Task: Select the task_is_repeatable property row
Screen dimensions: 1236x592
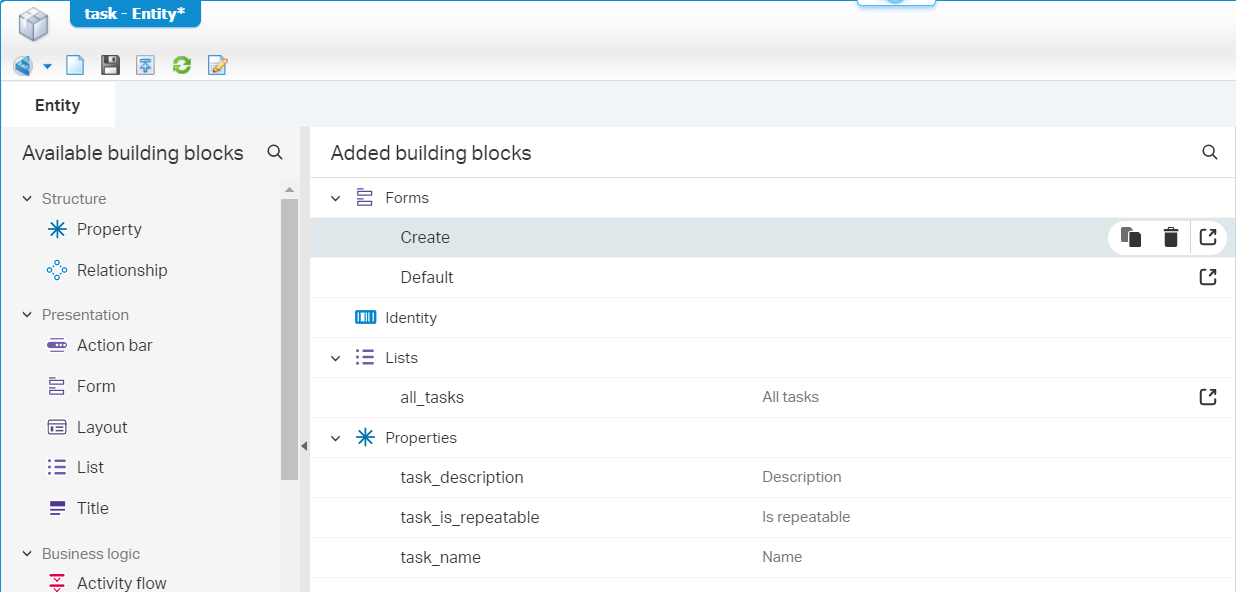Action: point(470,517)
